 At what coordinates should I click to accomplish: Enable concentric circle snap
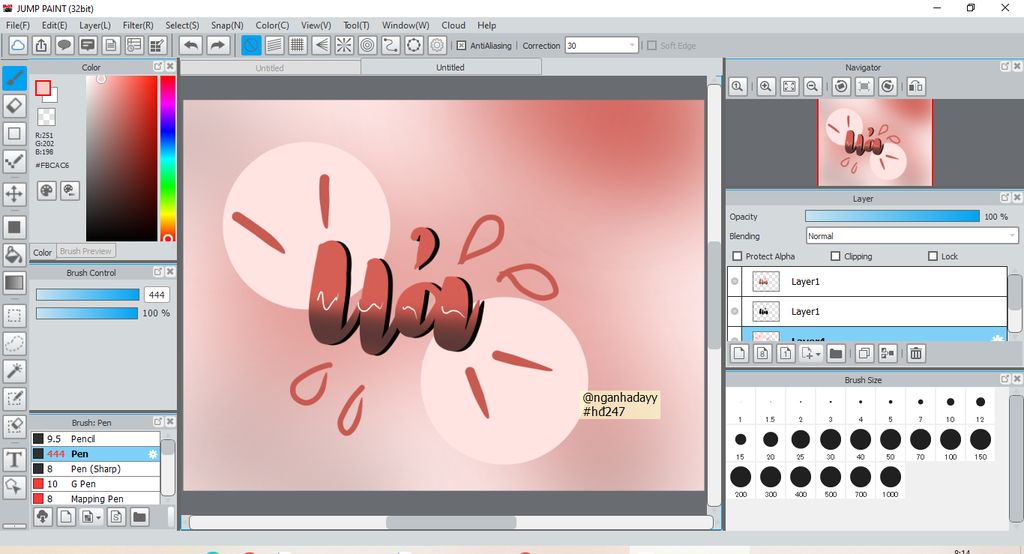tap(368, 45)
